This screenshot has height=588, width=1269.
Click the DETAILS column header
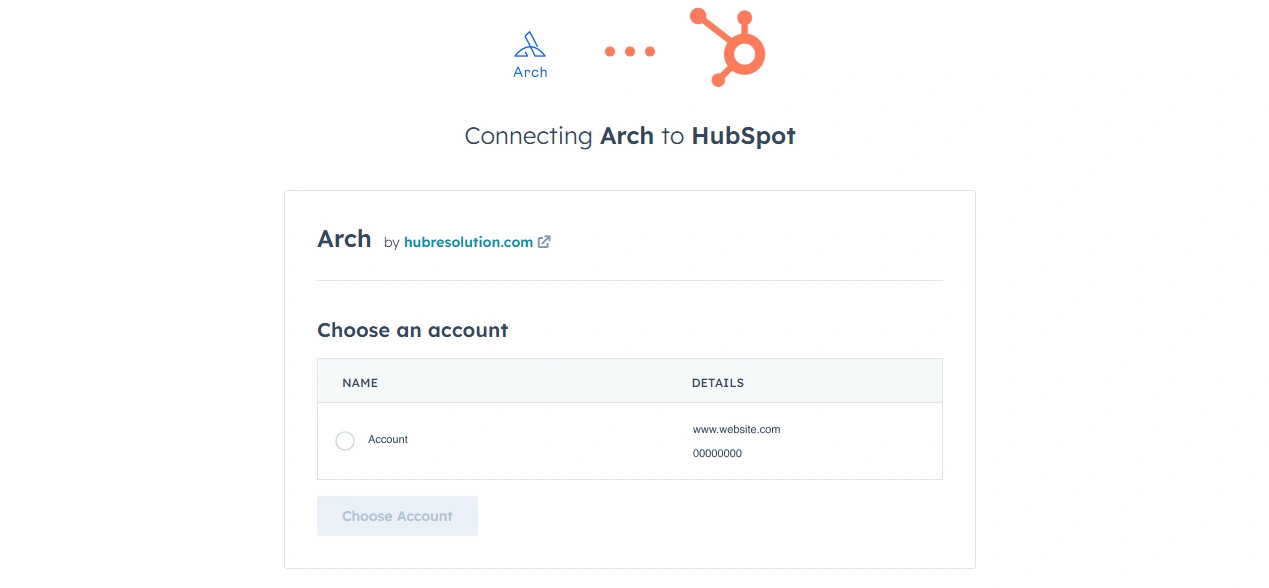point(718,383)
